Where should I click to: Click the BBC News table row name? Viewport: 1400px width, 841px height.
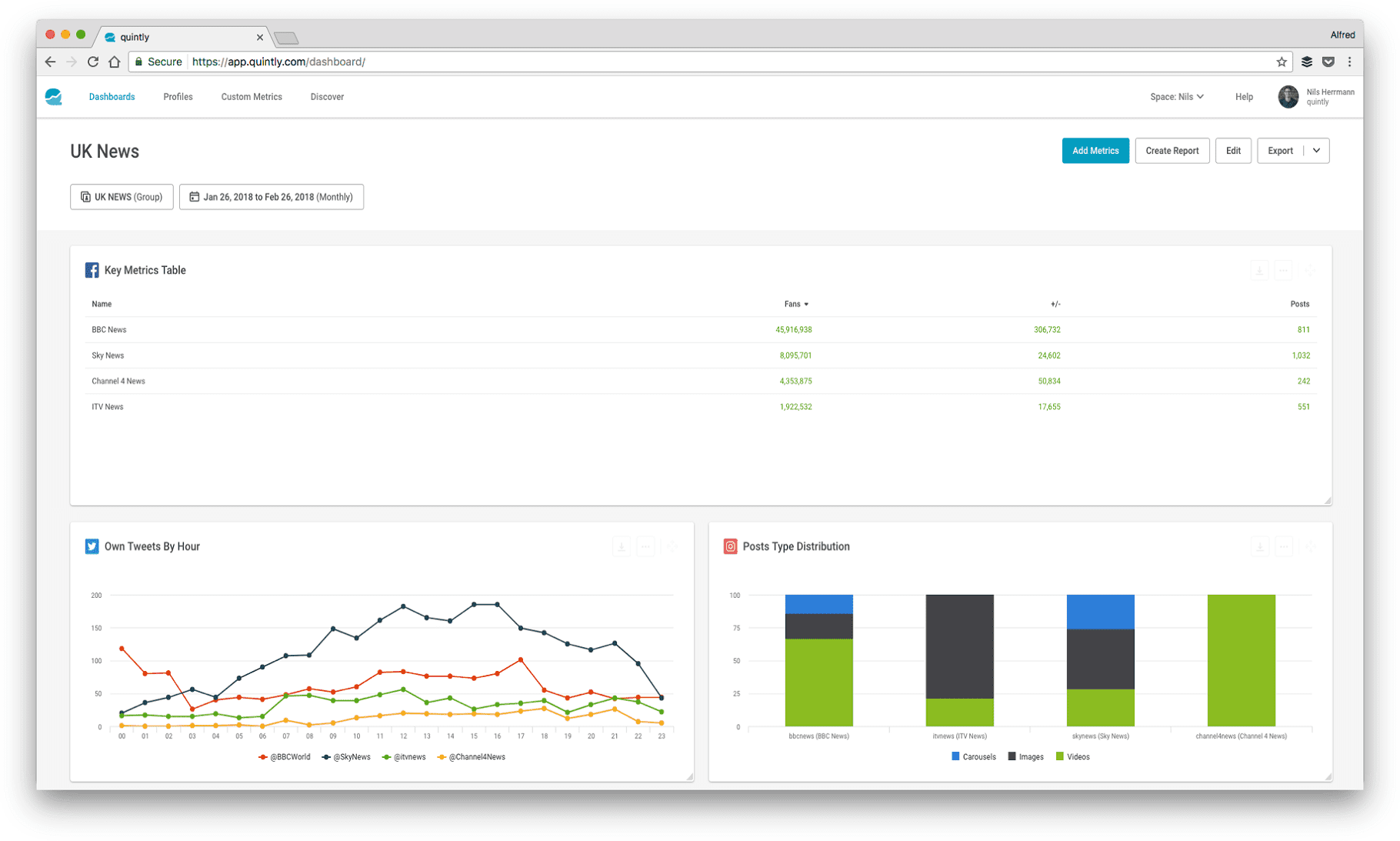(x=109, y=329)
